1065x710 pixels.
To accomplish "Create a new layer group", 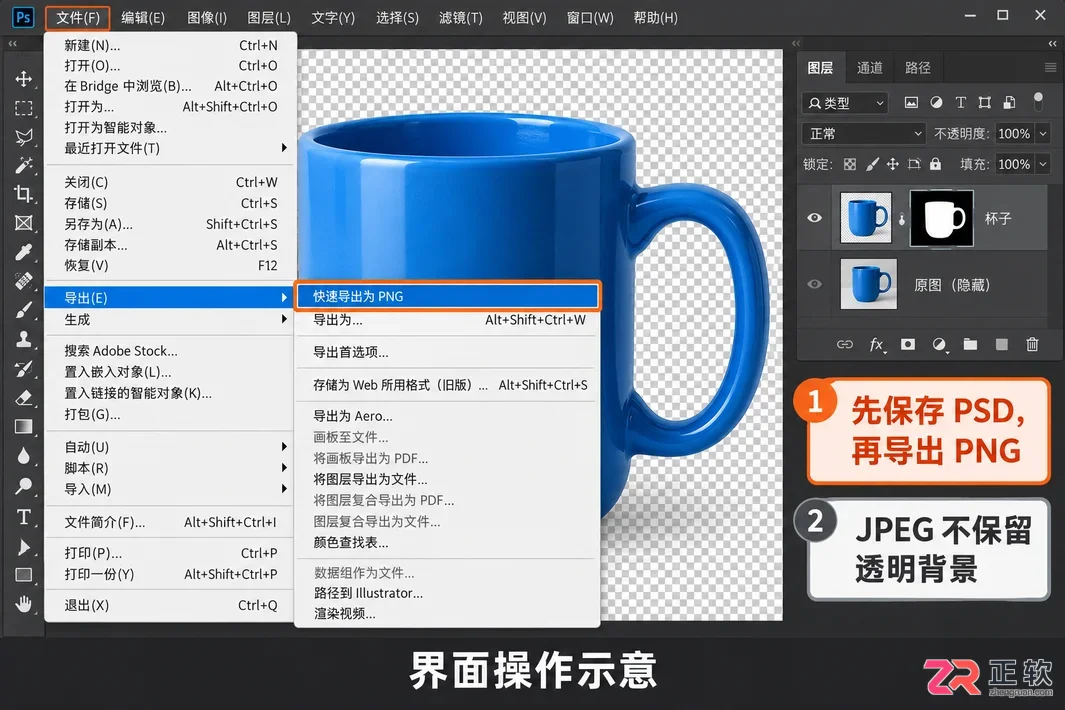I will pyautogui.click(x=970, y=344).
